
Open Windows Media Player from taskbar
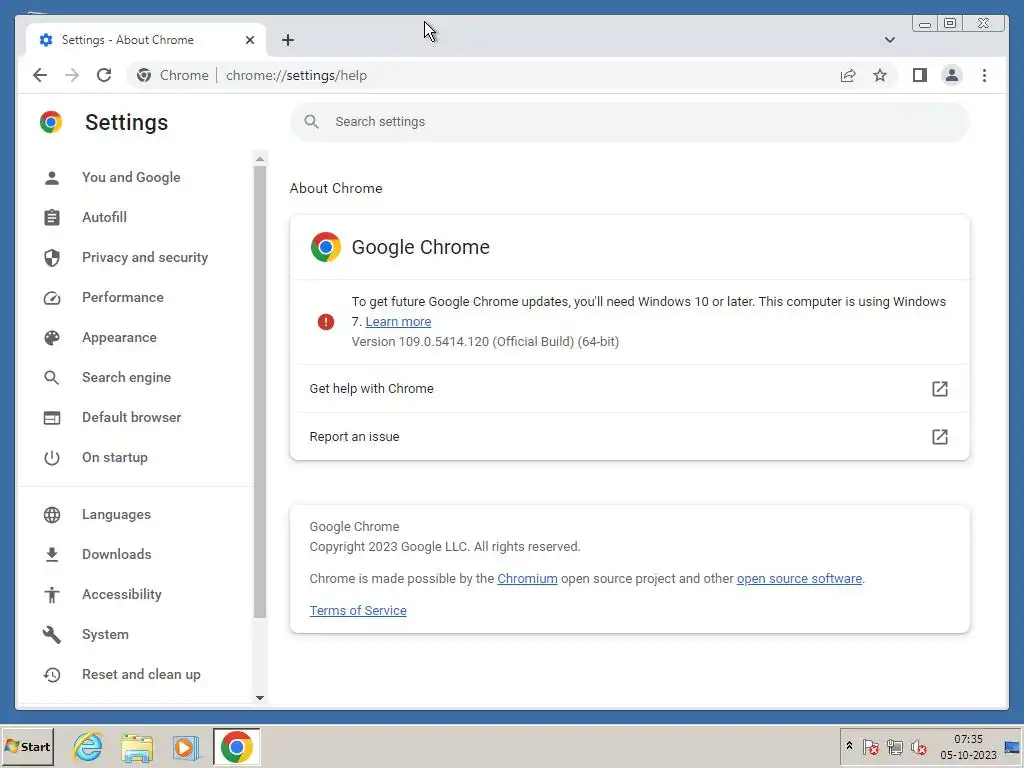[x=185, y=746]
